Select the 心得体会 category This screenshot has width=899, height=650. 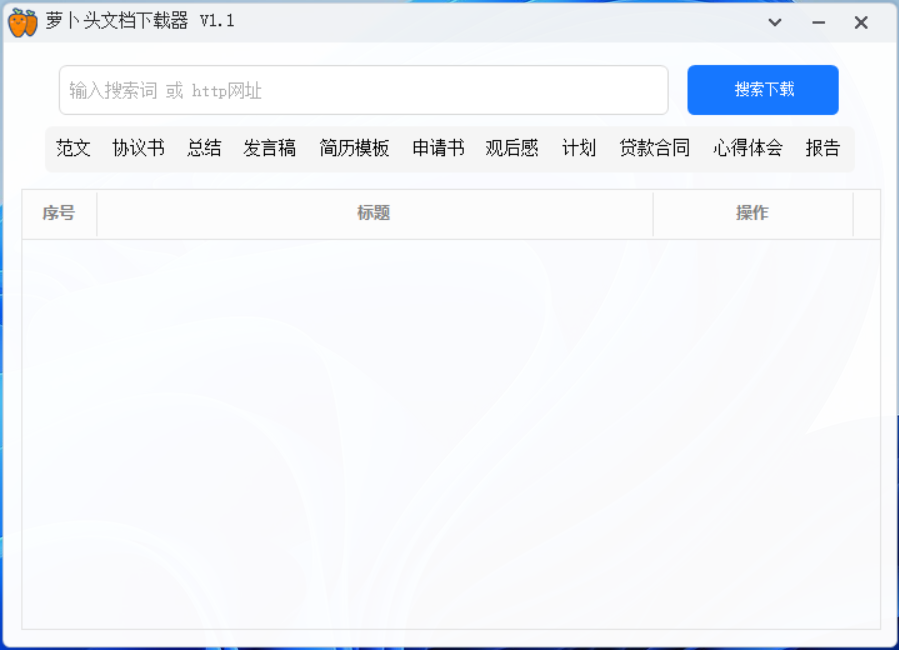(x=747, y=147)
